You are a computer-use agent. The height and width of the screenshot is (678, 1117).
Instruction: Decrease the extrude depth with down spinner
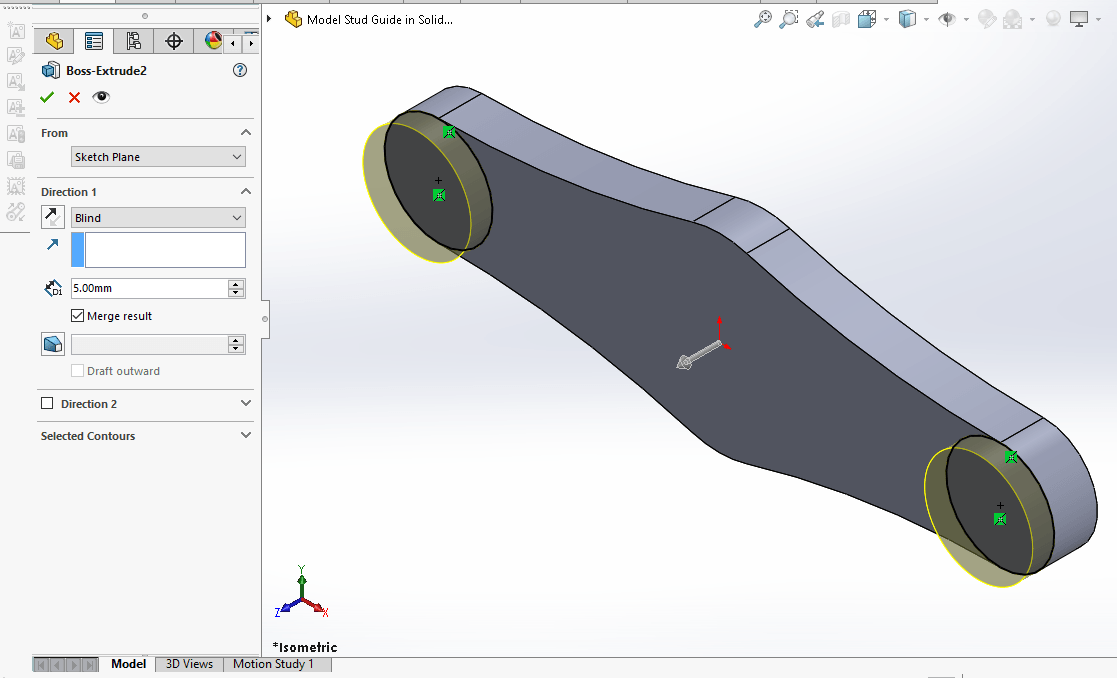coord(236,293)
